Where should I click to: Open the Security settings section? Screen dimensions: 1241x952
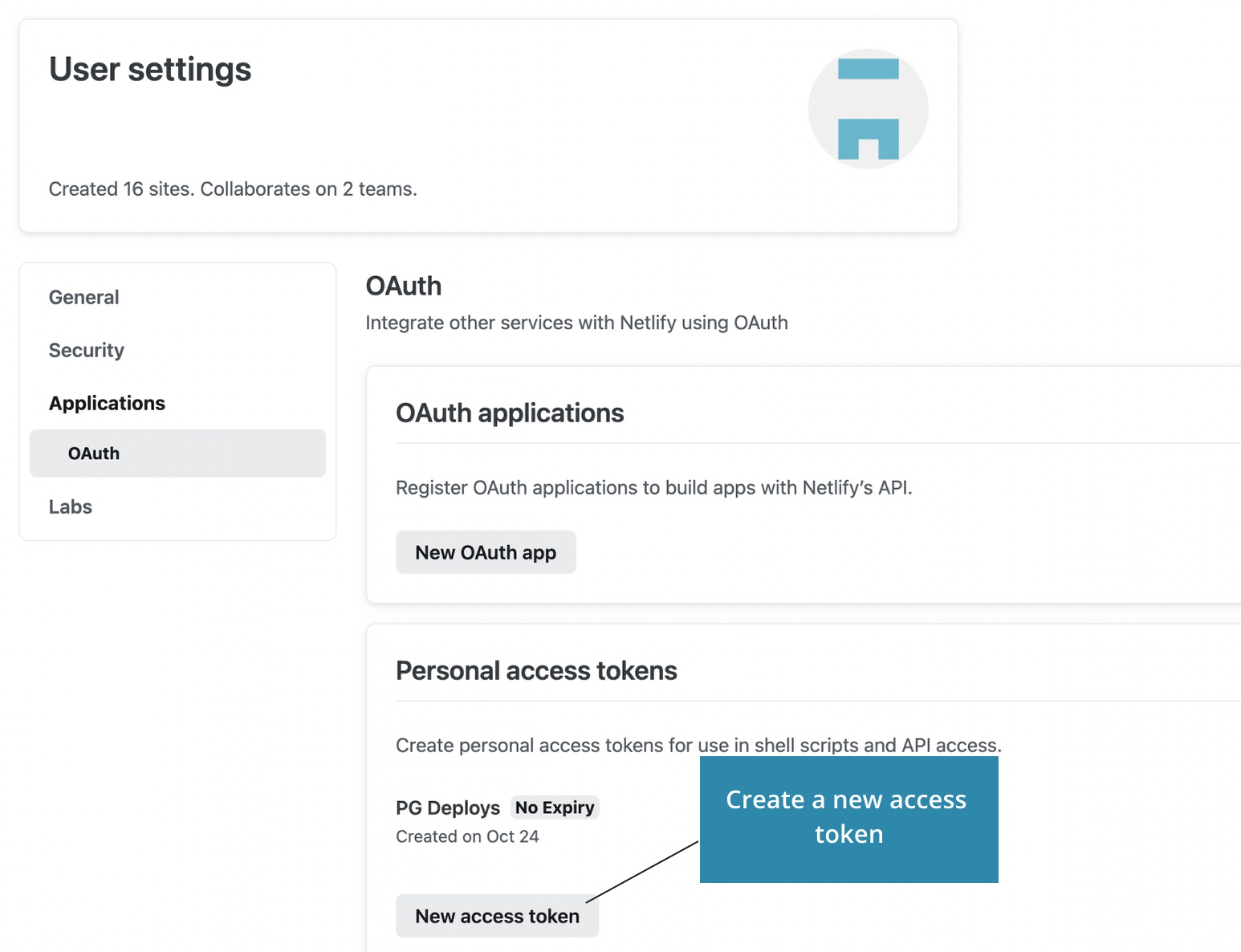coord(87,350)
